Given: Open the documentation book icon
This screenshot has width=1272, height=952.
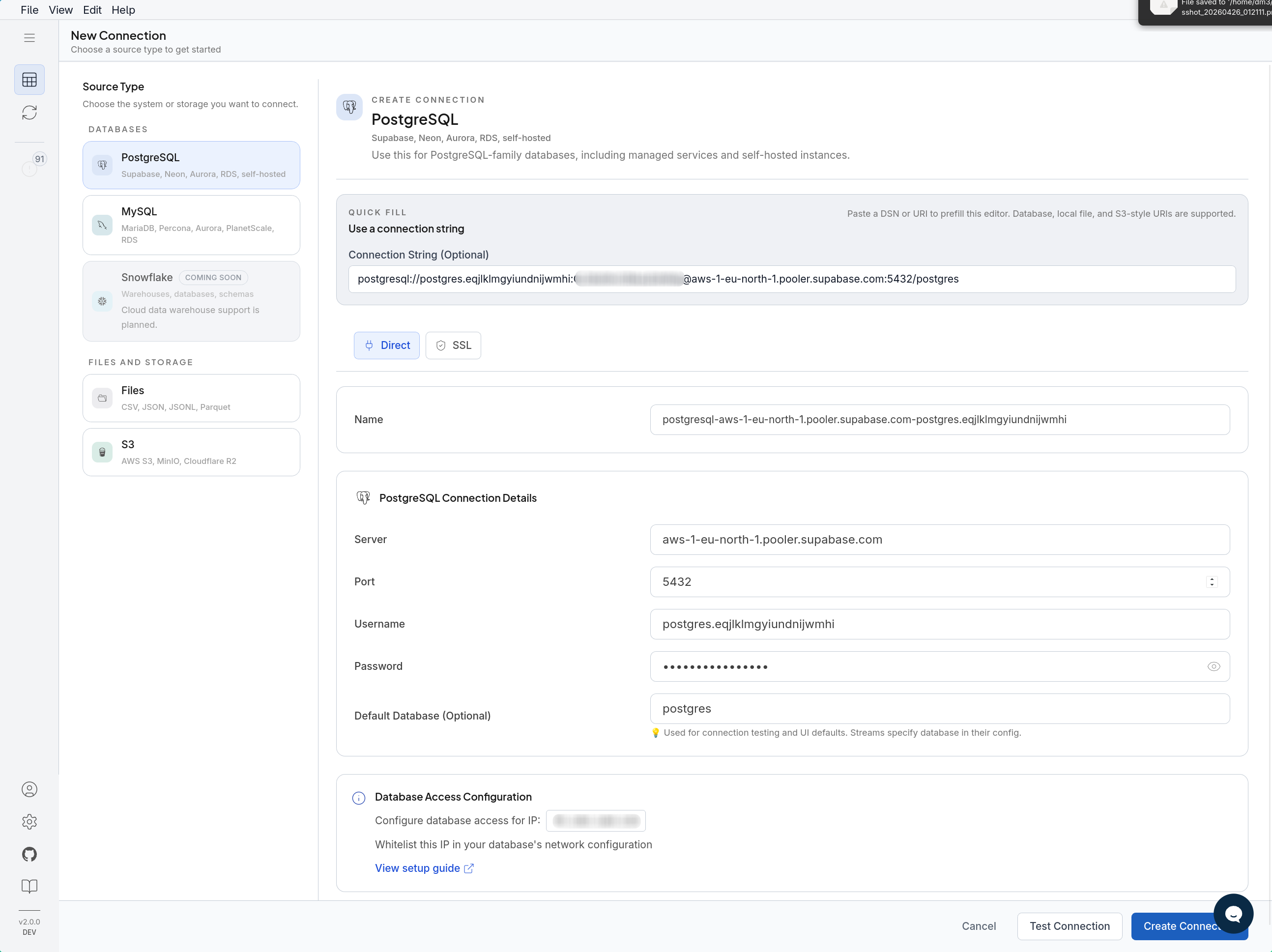Looking at the screenshot, I should pos(29,886).
